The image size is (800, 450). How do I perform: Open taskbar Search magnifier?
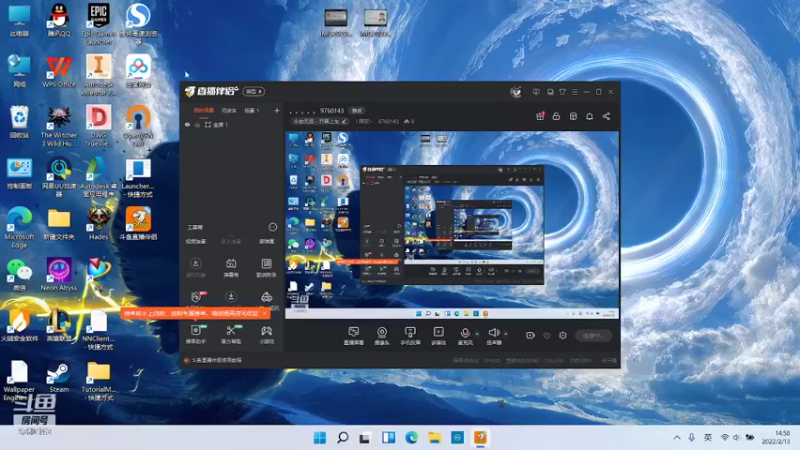pyautogui.click(x=343, y=438)
